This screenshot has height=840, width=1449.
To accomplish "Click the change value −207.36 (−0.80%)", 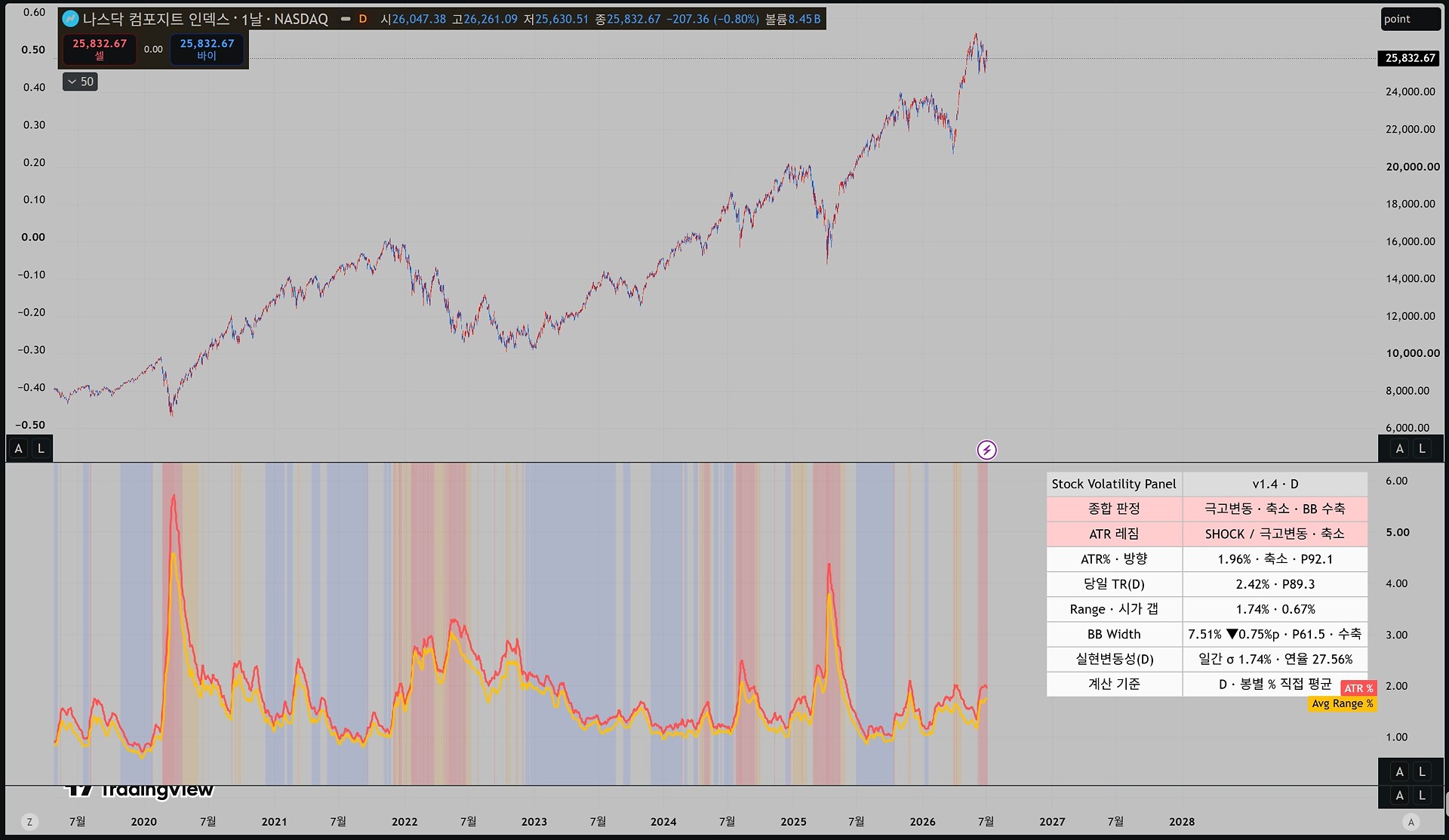I will (712, 19).
